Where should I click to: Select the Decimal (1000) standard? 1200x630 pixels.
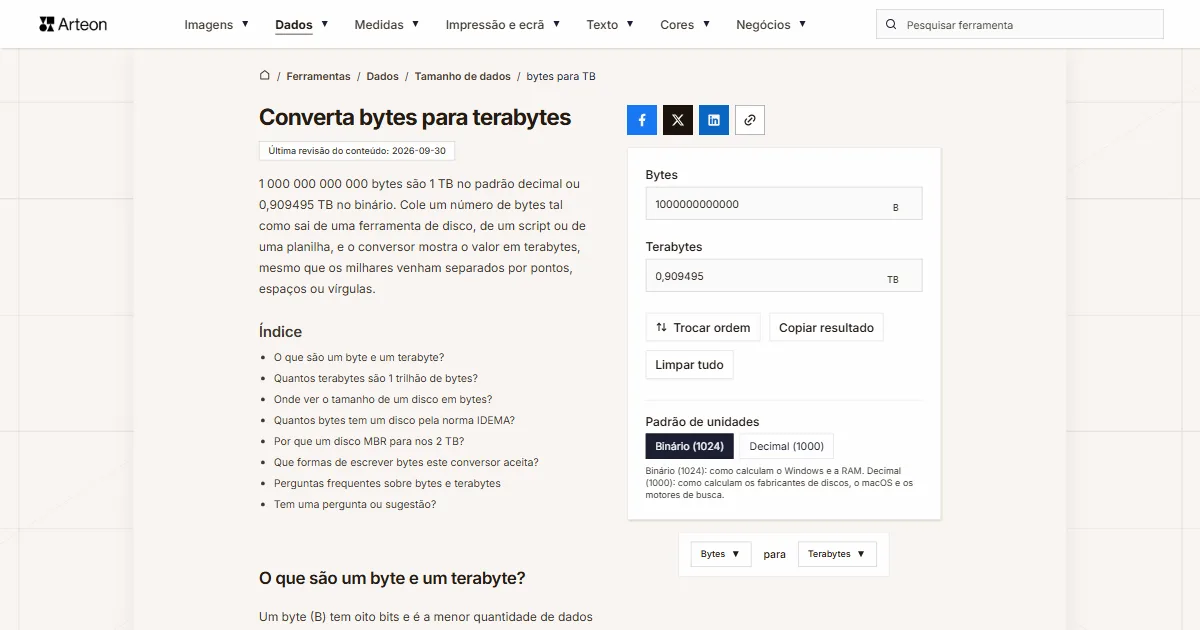click(787, 446)
